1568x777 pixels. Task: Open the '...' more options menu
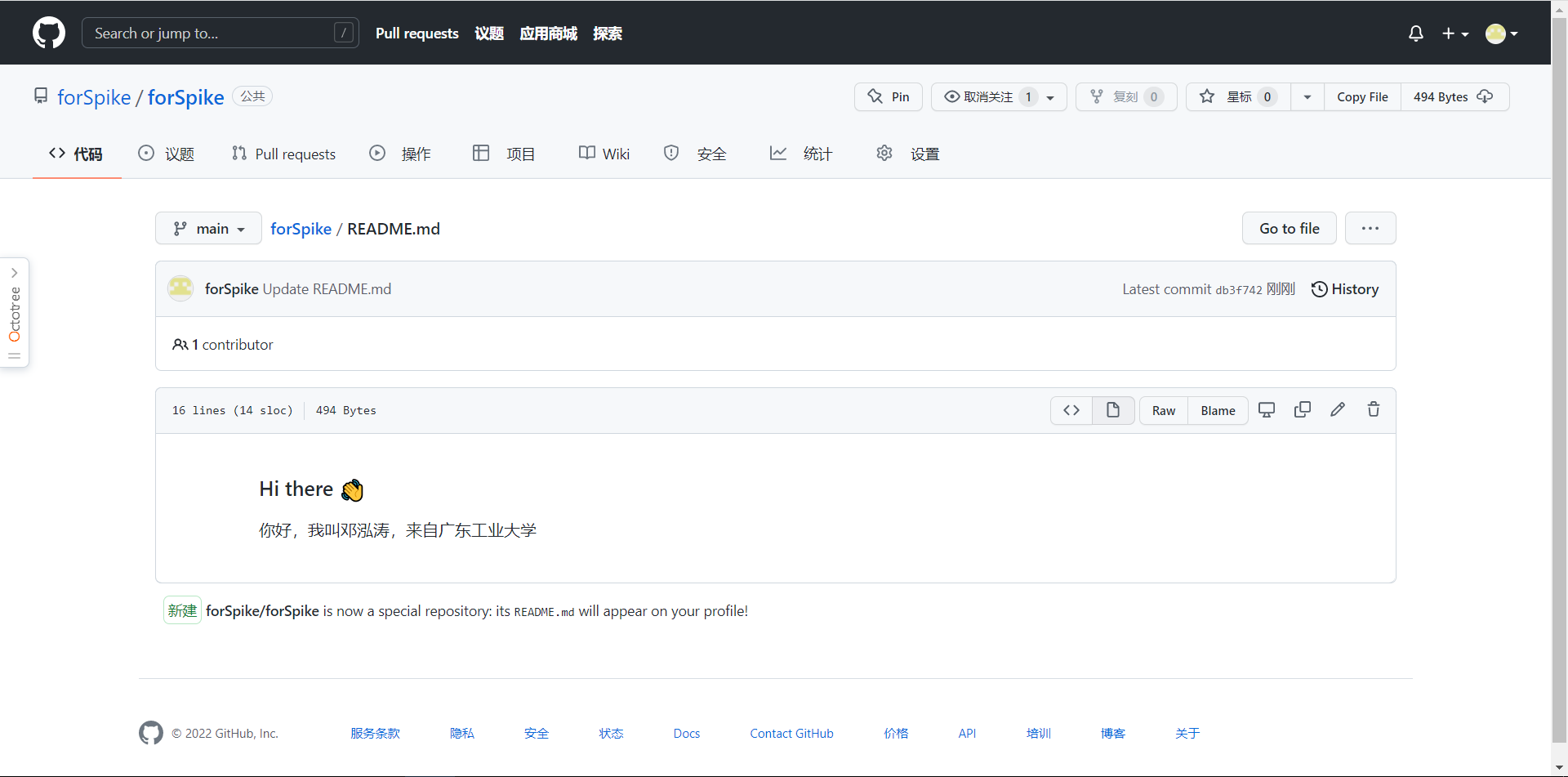pos(1370,228)
